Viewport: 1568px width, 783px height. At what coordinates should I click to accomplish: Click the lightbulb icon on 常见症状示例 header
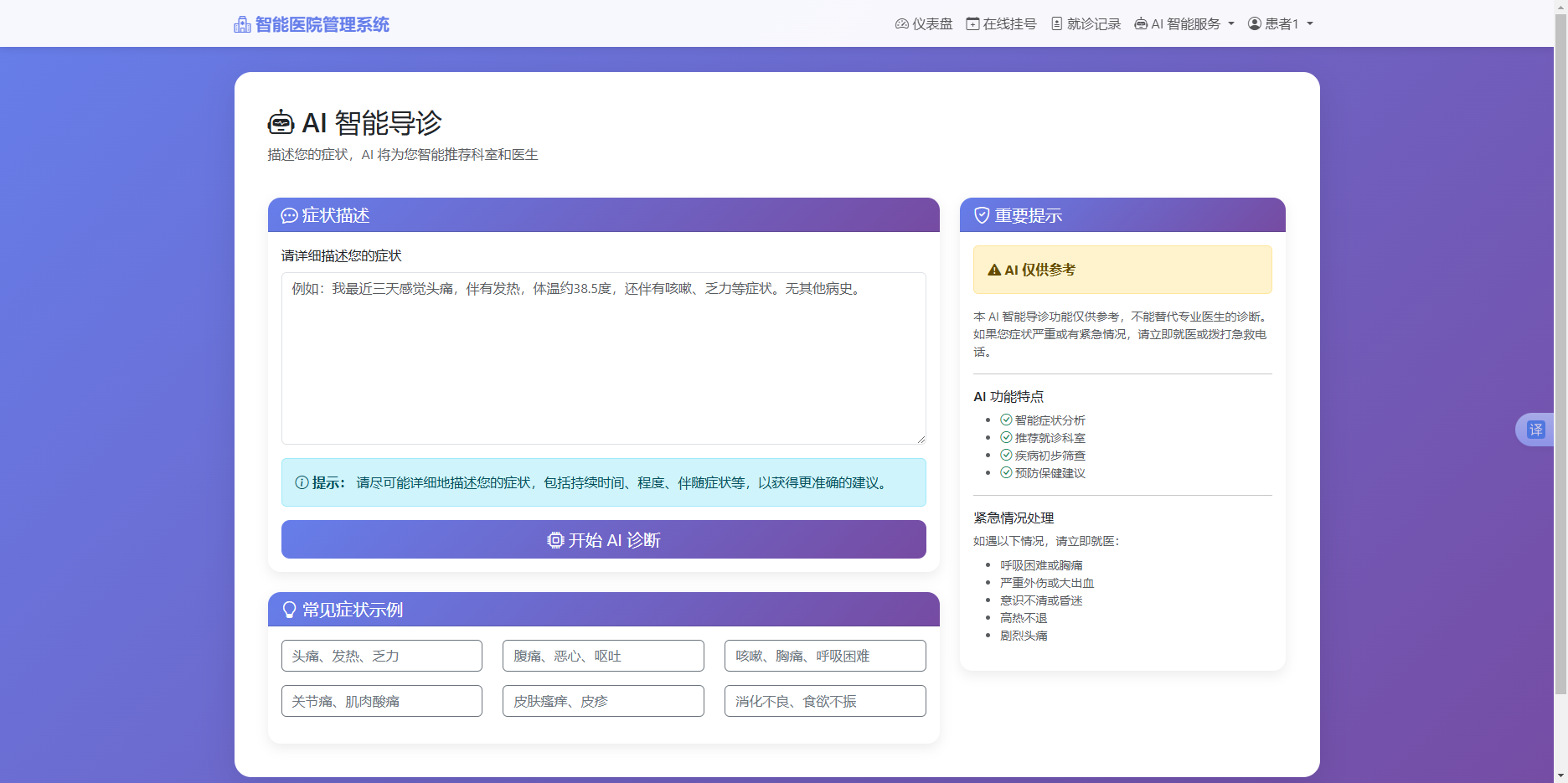288,609
